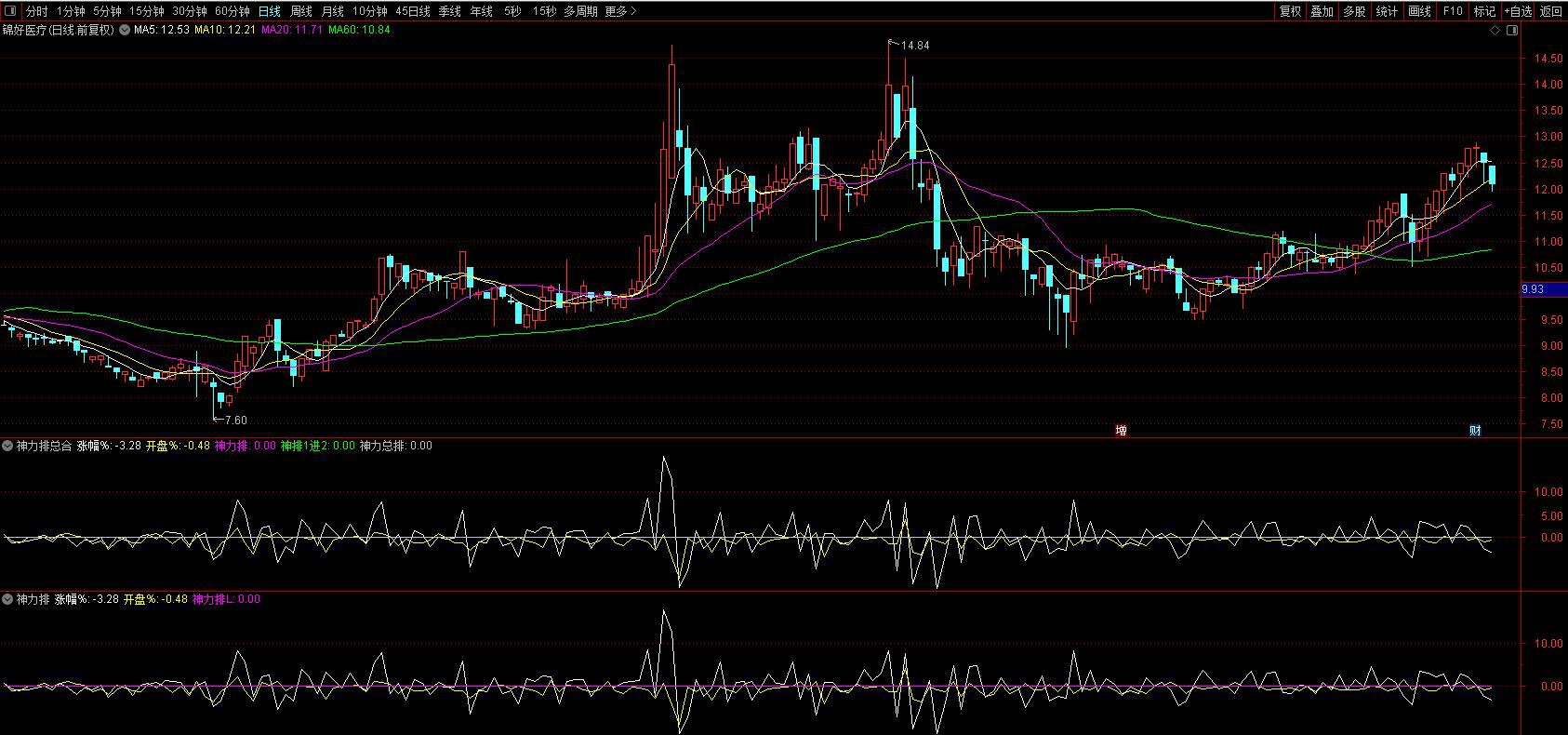Switch to 月线 monthly chart
The width and height of the screenshot is (1568, 735).
332,11
